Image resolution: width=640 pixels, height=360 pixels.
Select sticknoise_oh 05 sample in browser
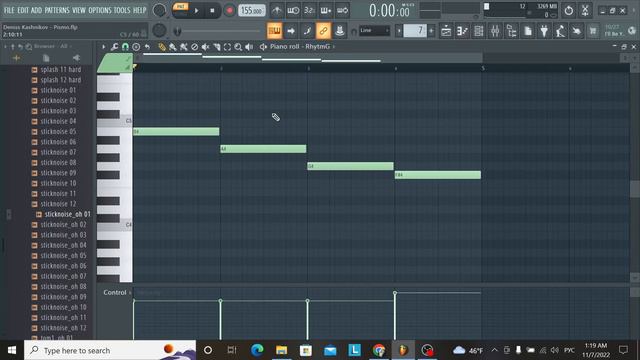point(63,256)
